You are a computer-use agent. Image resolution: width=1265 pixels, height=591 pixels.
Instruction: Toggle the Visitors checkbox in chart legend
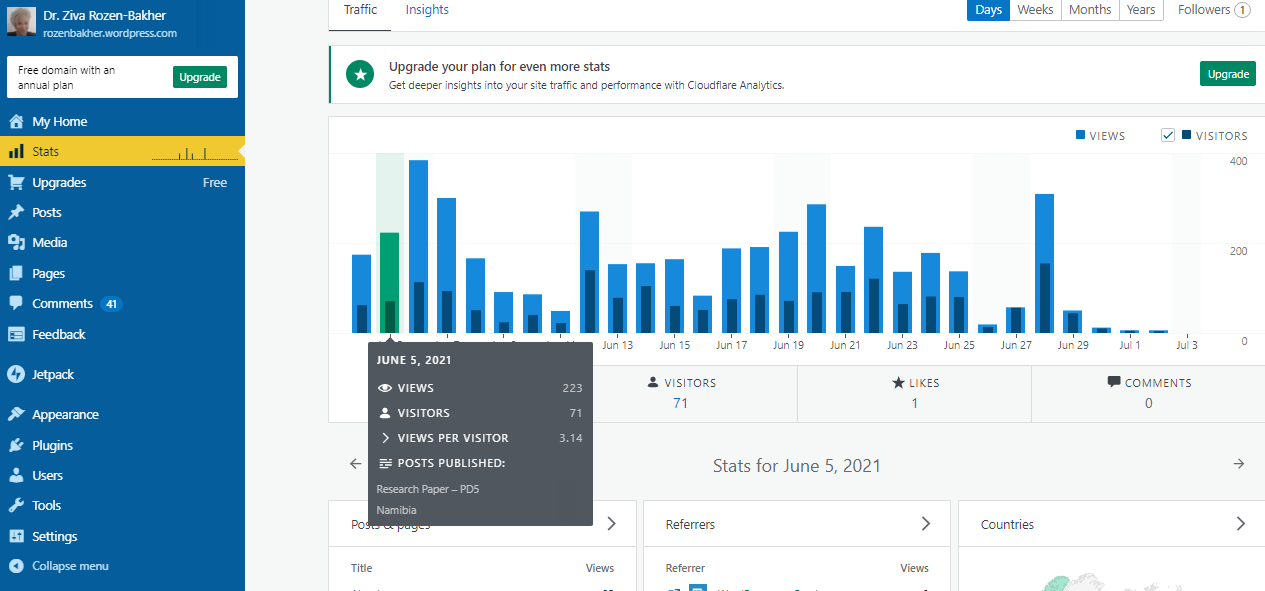coord(1167,135)
